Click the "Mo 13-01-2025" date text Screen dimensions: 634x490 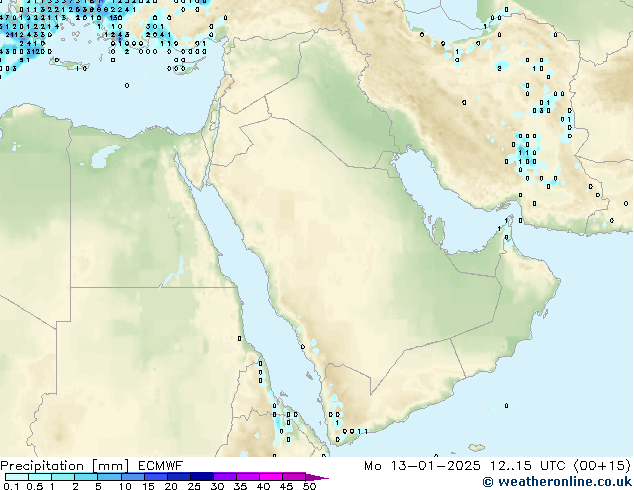(423, 466)
